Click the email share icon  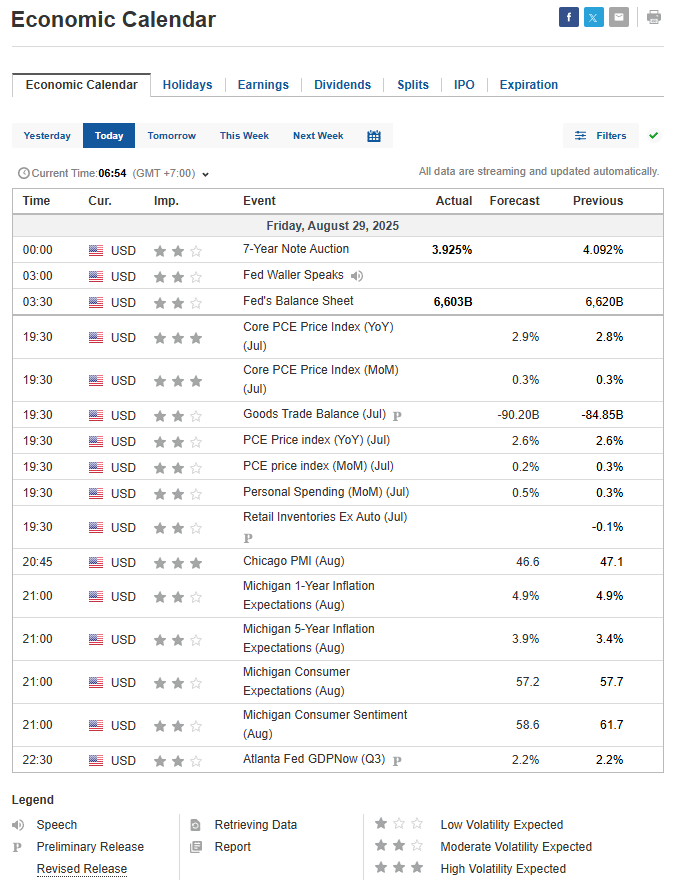click(x=619, y=17)
